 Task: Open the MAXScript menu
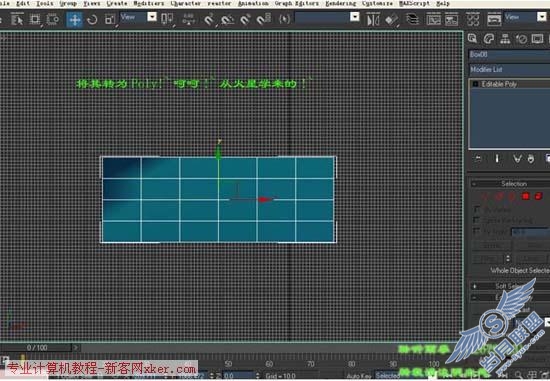click(414, 4)
